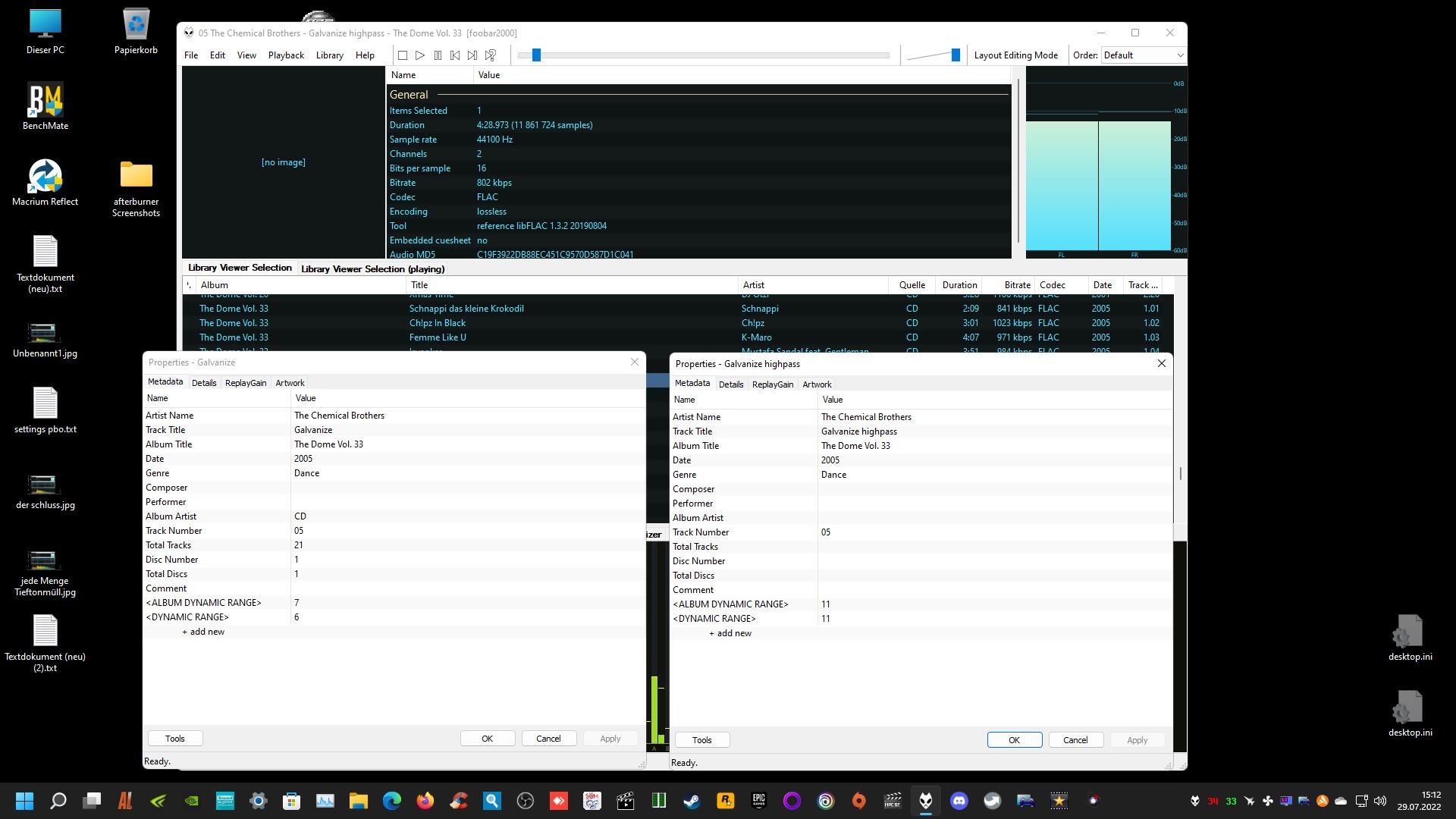The image size is (1456, 819).
Task: Open ReplayGain tab in Galvanize properties
Action: click(246, 383)
